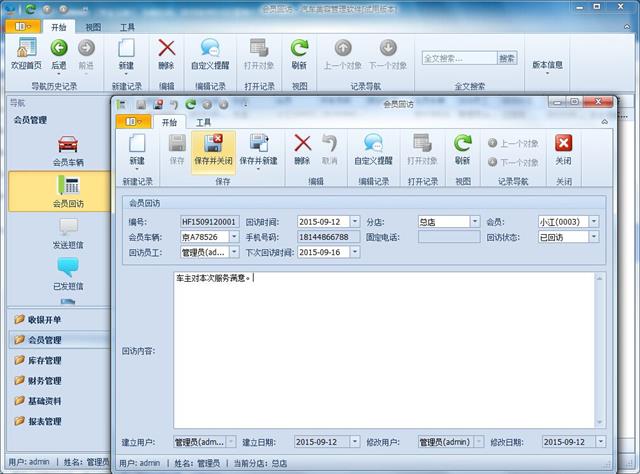Image resolution: width=640 pixels, height=474 pixels.
Task: Click the 手机号码 field 18144866788
Action: [329, 237]
